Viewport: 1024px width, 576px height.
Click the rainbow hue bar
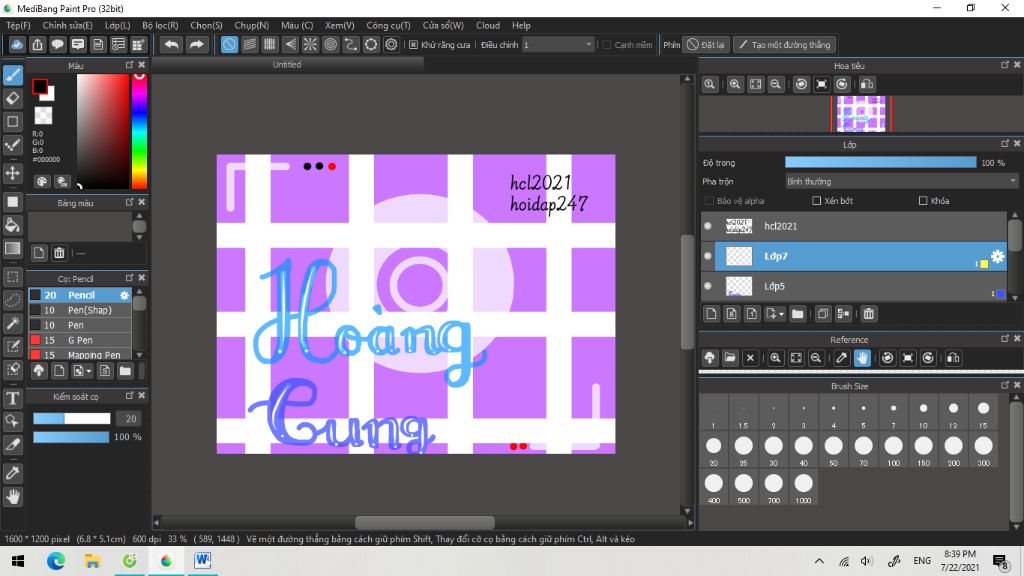(x=139, y=131)
